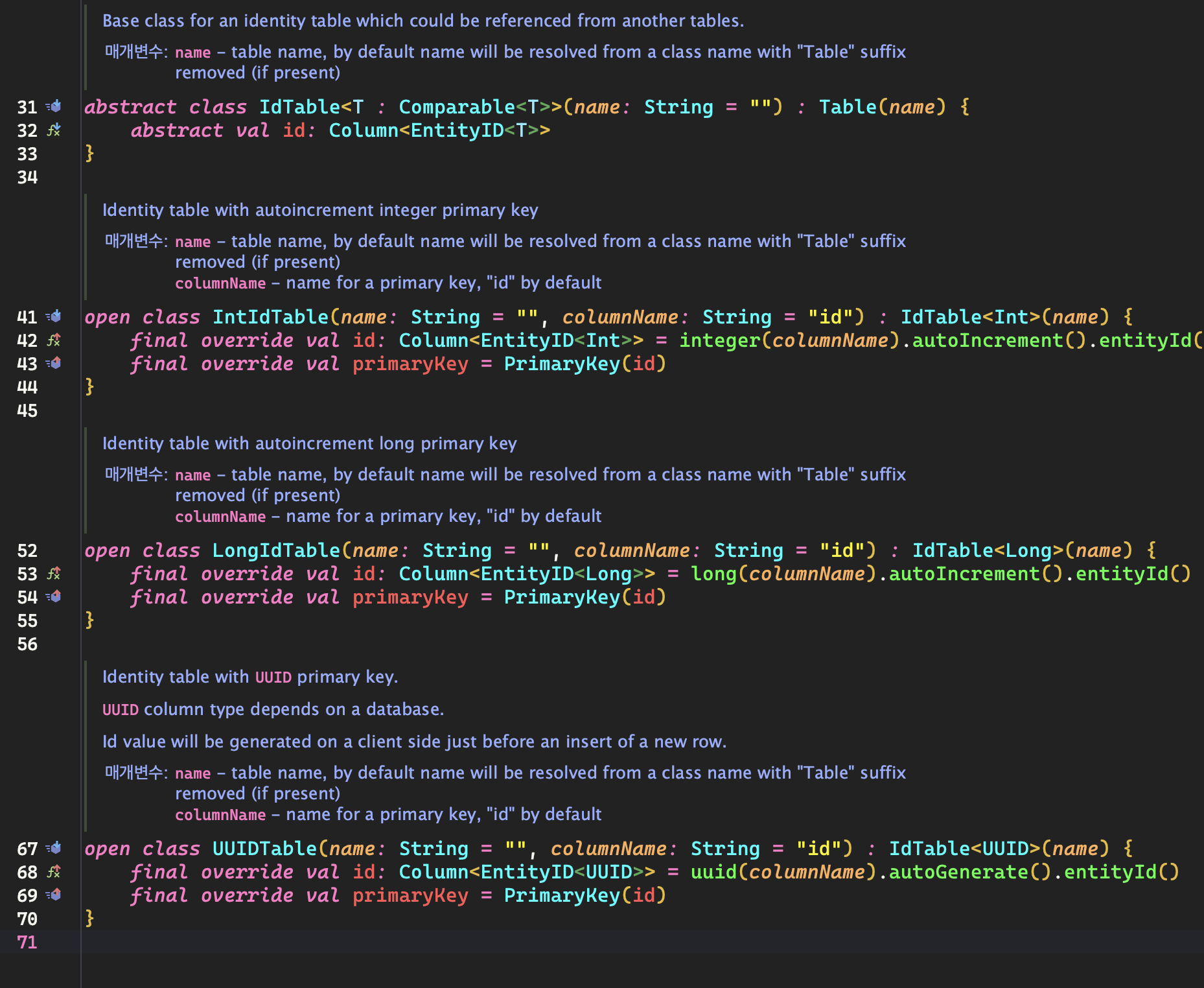Click the overrides gutter icon on line 69

point(54,895)
